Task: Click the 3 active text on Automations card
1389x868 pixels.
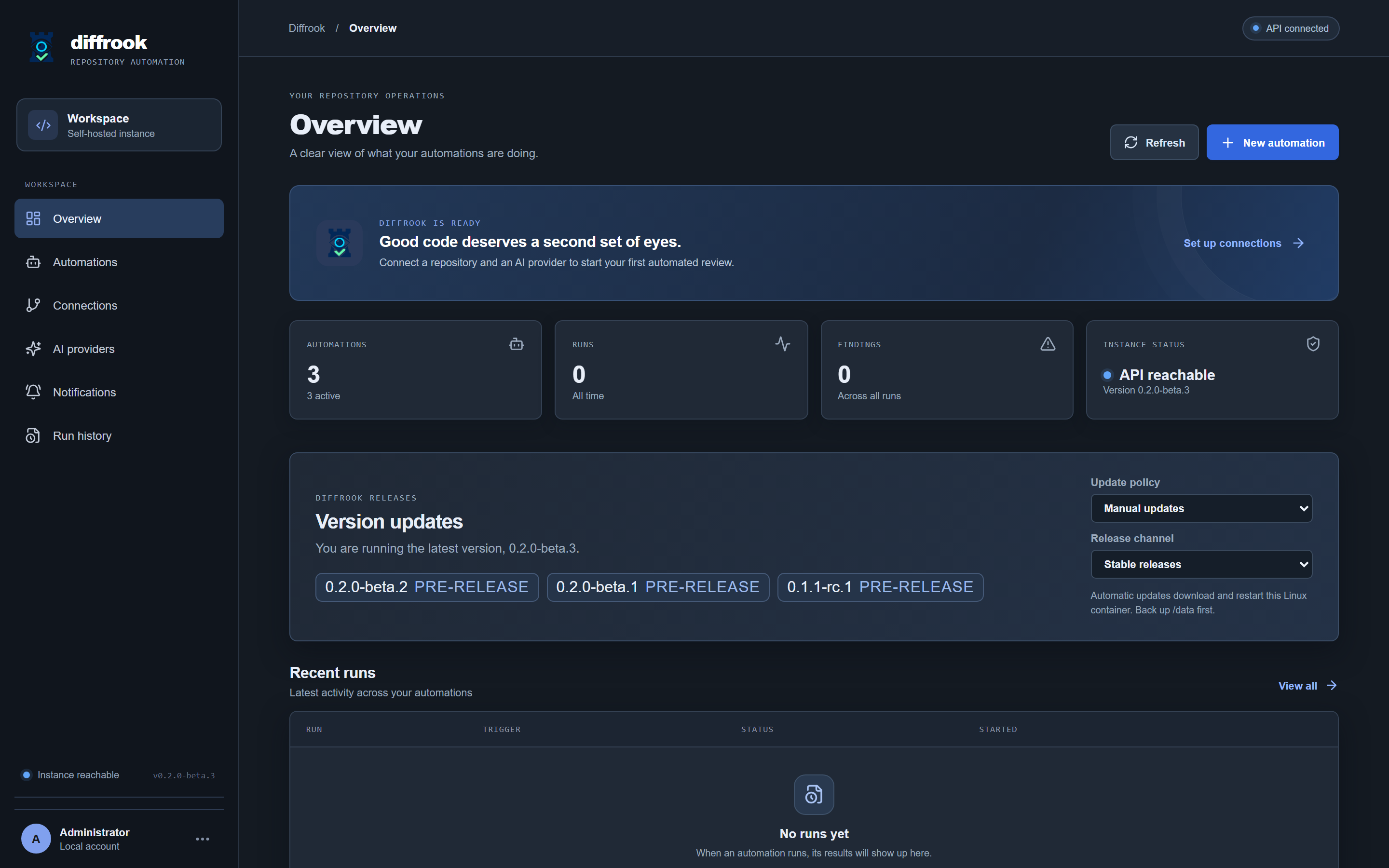Action: pos(323,396)
